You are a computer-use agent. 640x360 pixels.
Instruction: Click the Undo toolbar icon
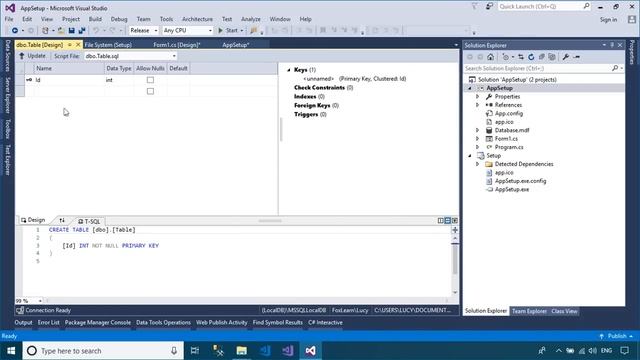click(x=96, y=31)
